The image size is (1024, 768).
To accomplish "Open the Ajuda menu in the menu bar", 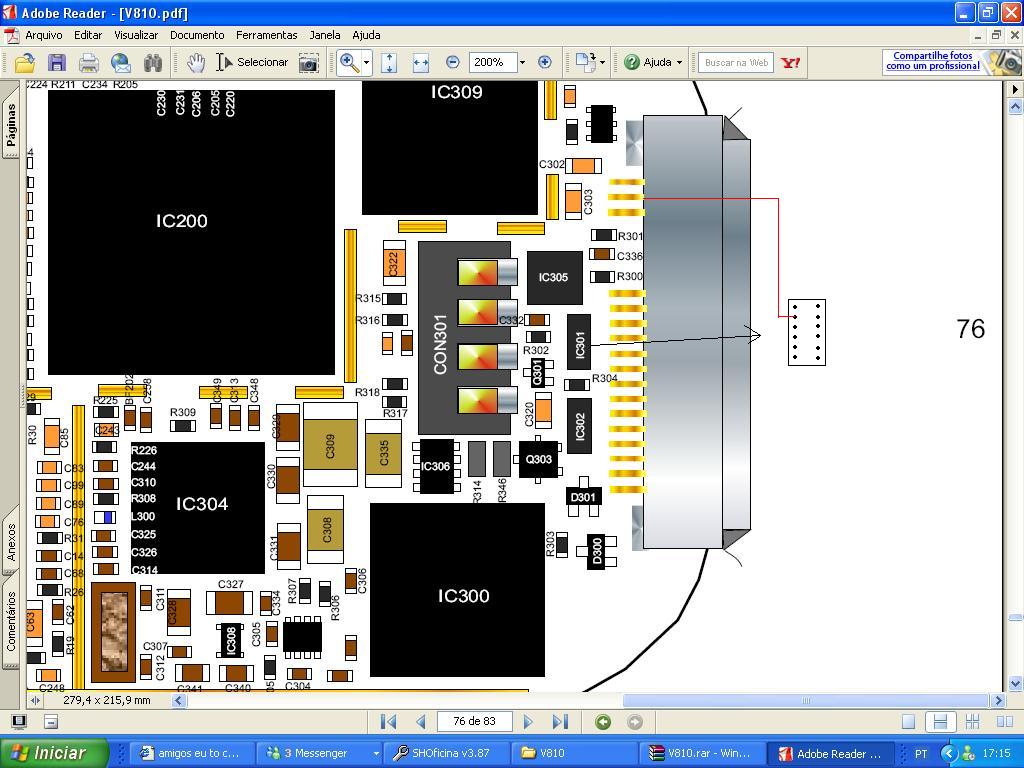I will click(x=366, y=35).
